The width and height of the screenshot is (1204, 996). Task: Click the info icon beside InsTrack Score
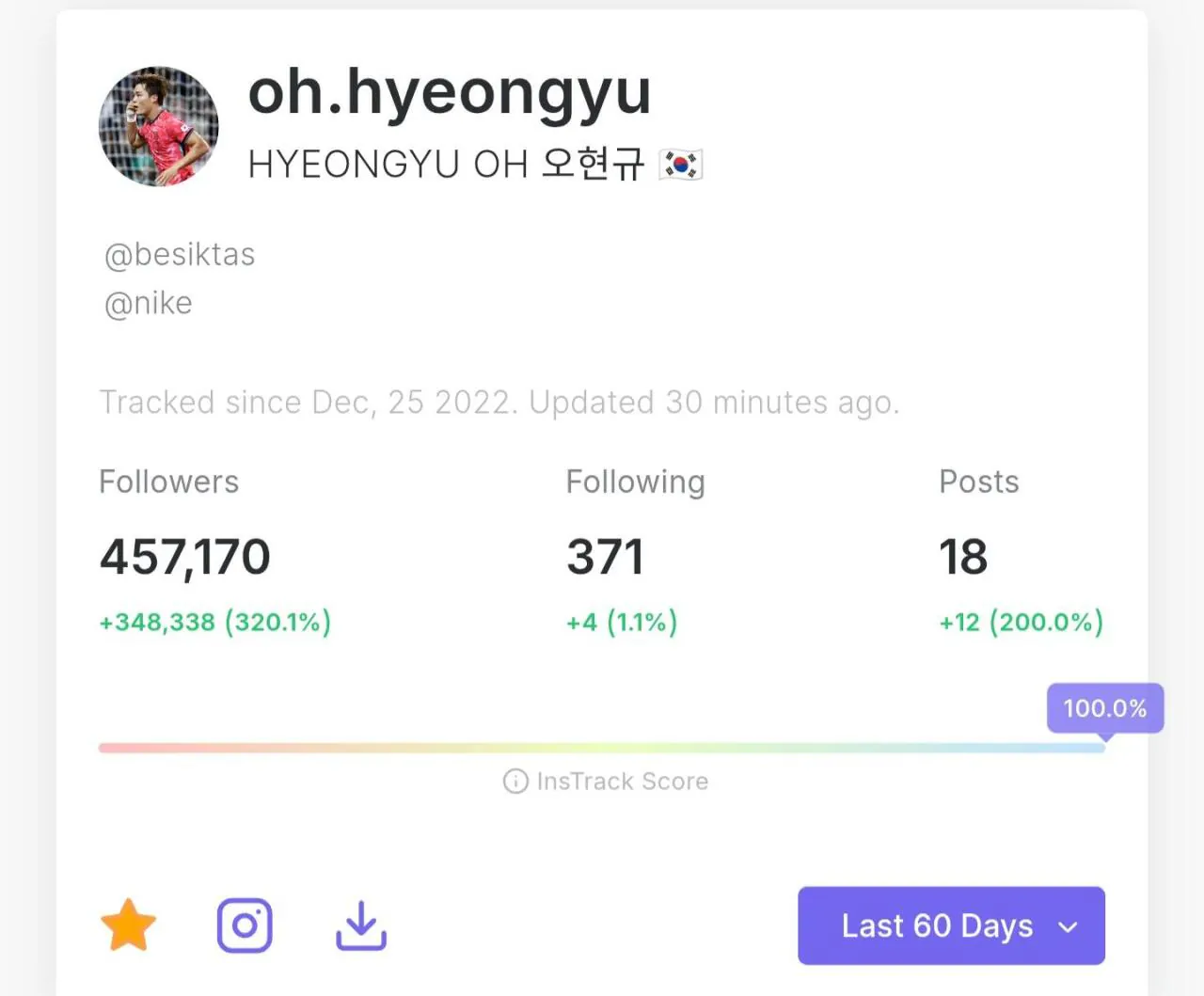tap(515, 782)
